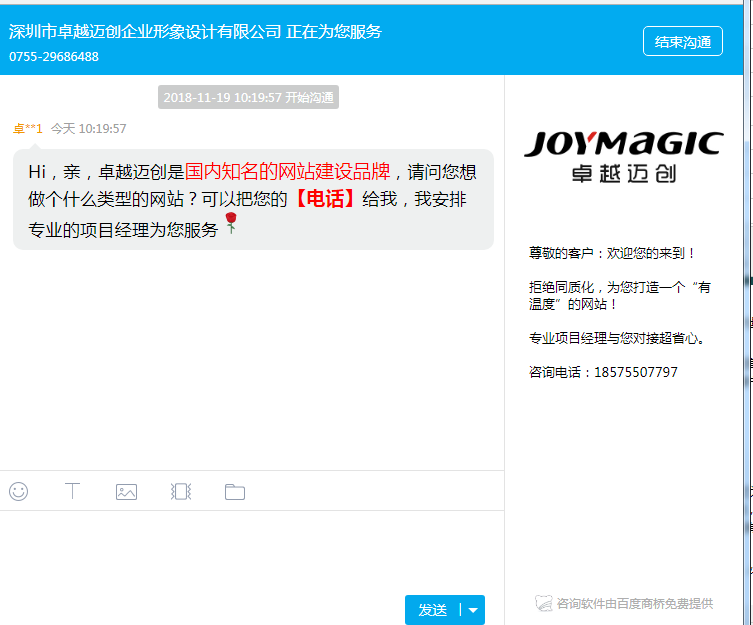Image resolution: width=753 pixels, height=625 pixels.
Task: Click into the message input box
Action: click(x=250, y=550)
